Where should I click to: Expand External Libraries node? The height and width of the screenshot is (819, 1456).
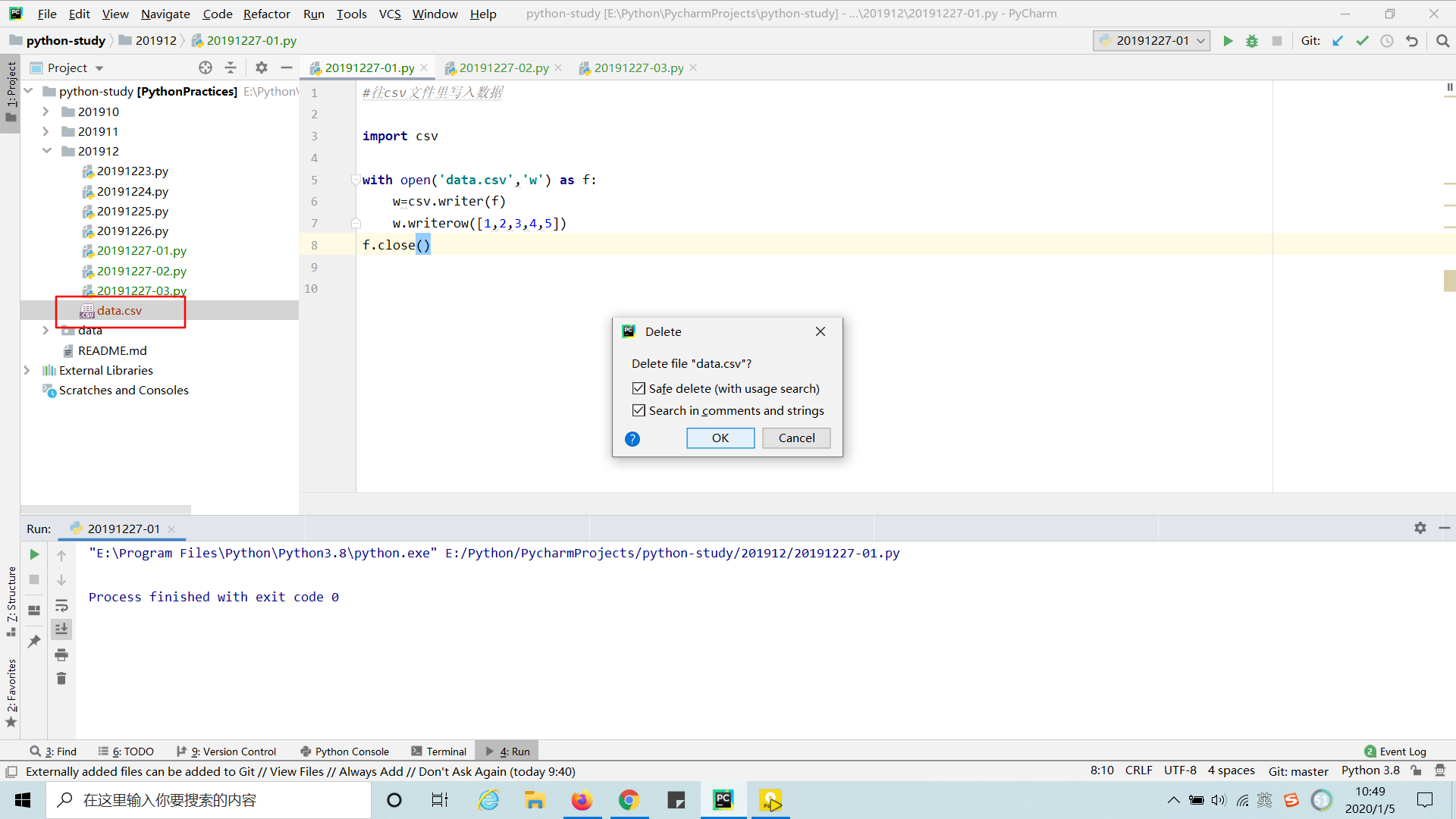click(x=27, y=370)
